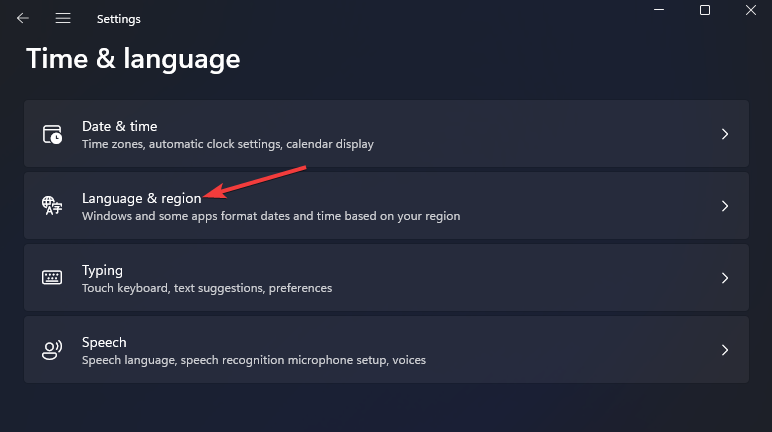772x432 pixels.
Task: Go back using the back arrow
Action: pyautogui.click(x=23, y=18)
